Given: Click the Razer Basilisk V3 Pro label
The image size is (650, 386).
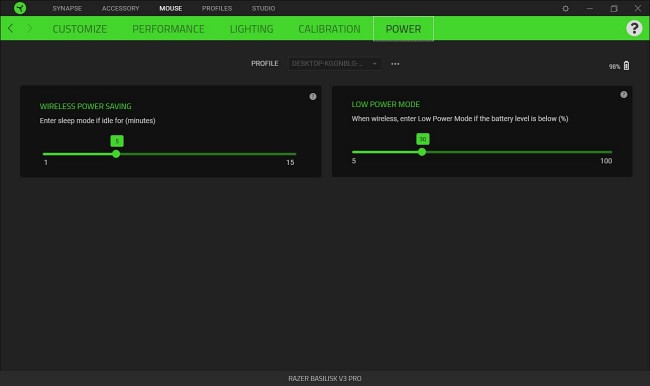Looking at the screenshot, I should [325, 379].
